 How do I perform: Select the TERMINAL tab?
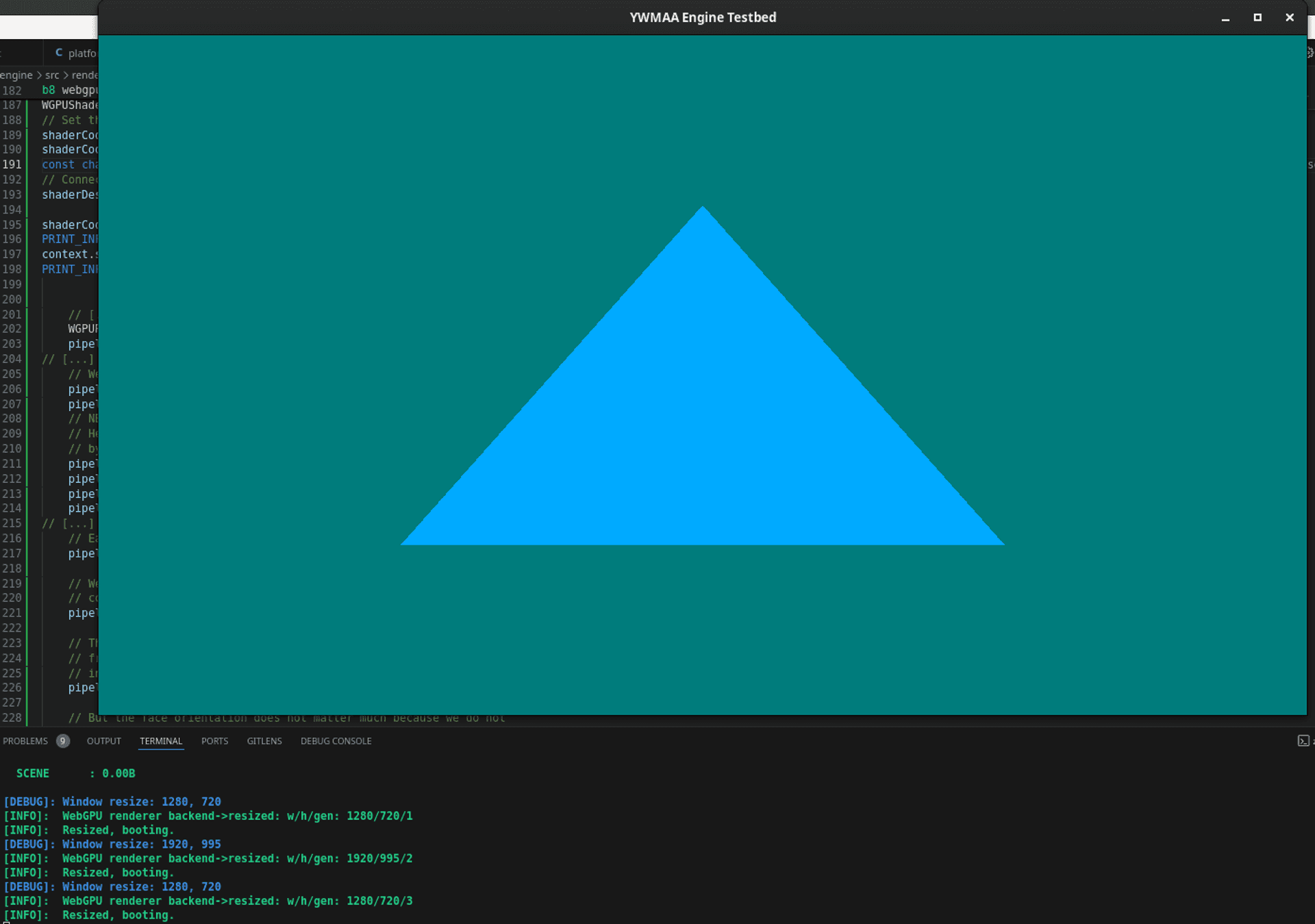[161, 741]
